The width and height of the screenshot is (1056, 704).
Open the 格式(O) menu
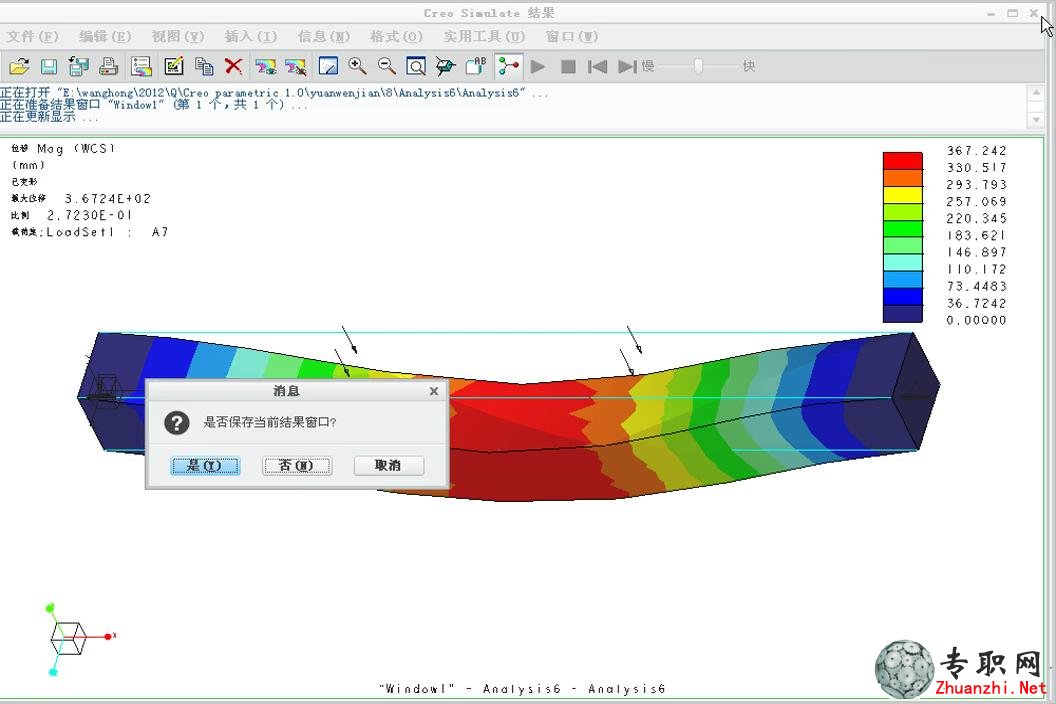397,36
